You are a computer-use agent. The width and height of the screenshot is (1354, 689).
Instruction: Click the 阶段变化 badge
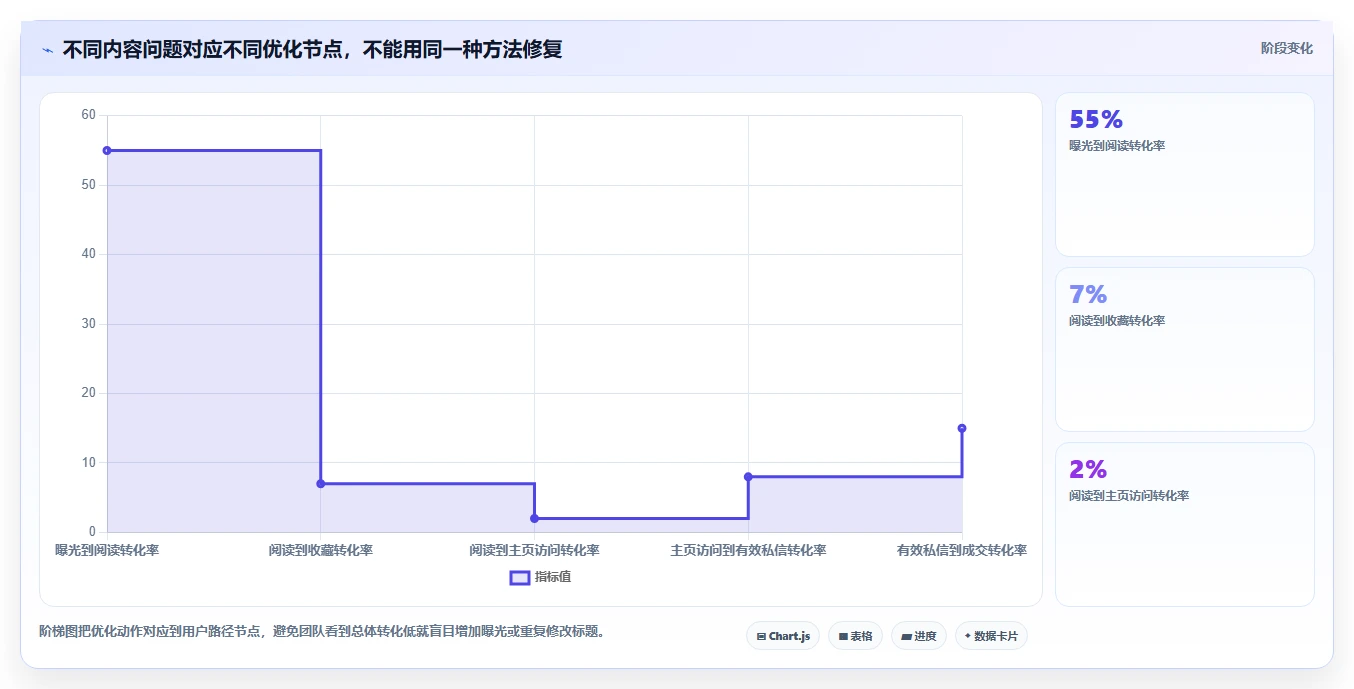tap(1287, 48)
